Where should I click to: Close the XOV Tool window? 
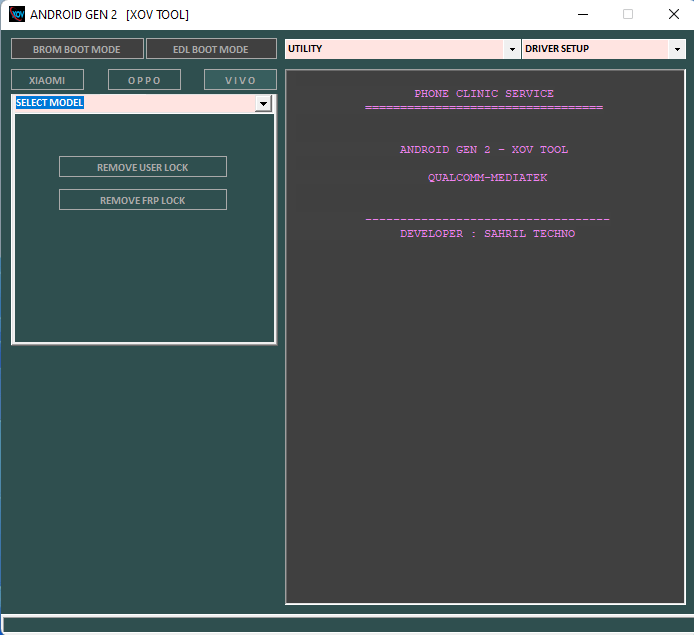tap(674, 14)
